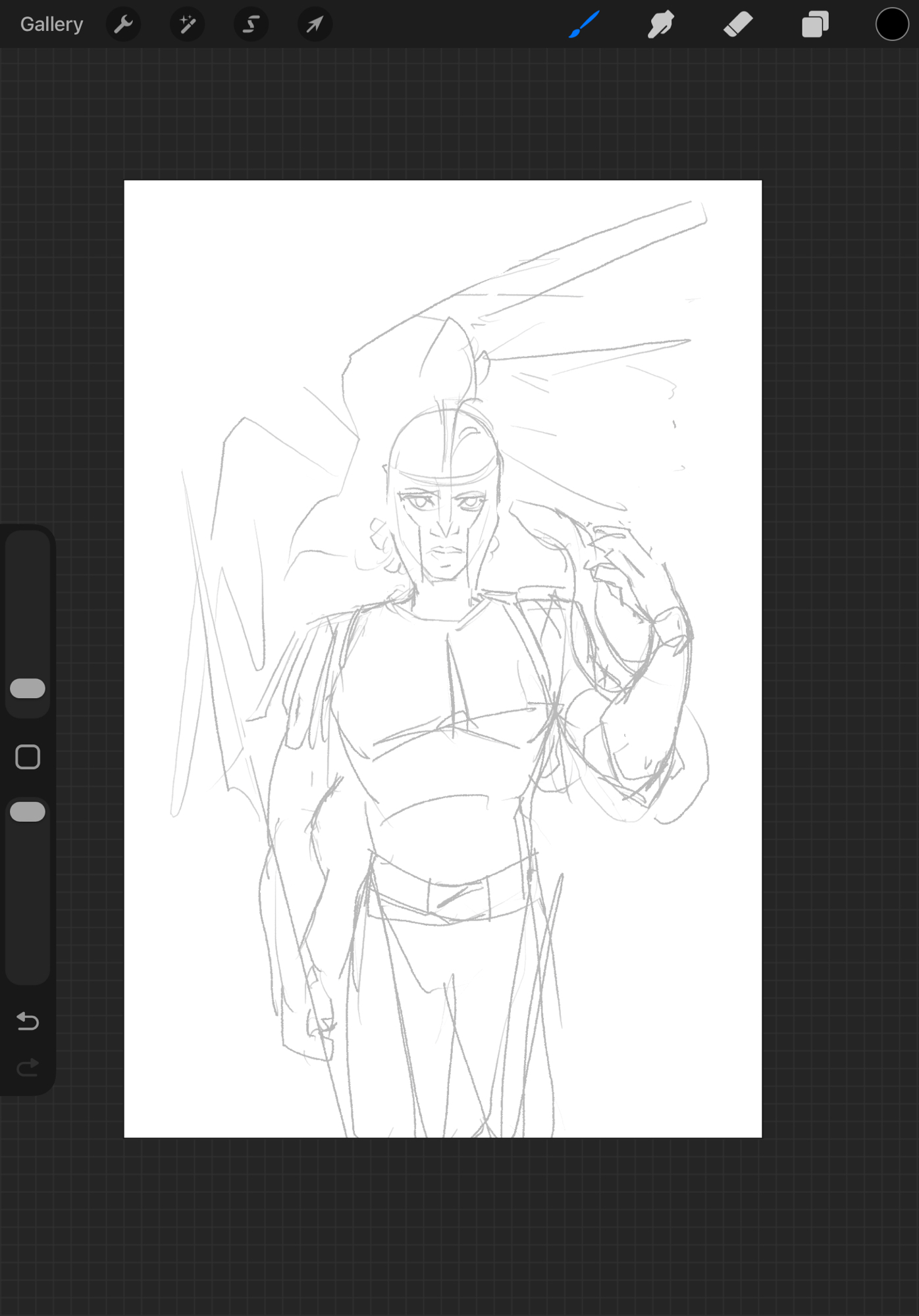Select the Smudge tool
This screenshot has width=919, height=1316.
[660, 24]
